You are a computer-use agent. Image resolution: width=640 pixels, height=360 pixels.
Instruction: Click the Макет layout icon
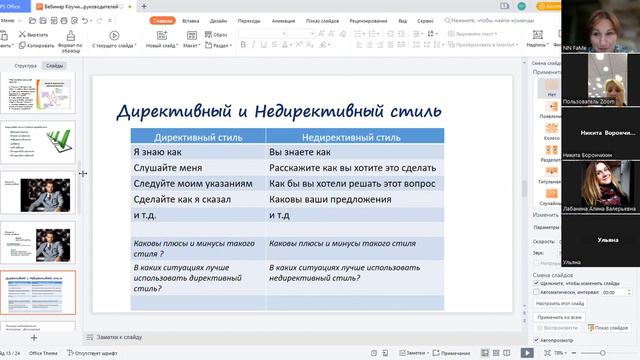pos(191,36)
